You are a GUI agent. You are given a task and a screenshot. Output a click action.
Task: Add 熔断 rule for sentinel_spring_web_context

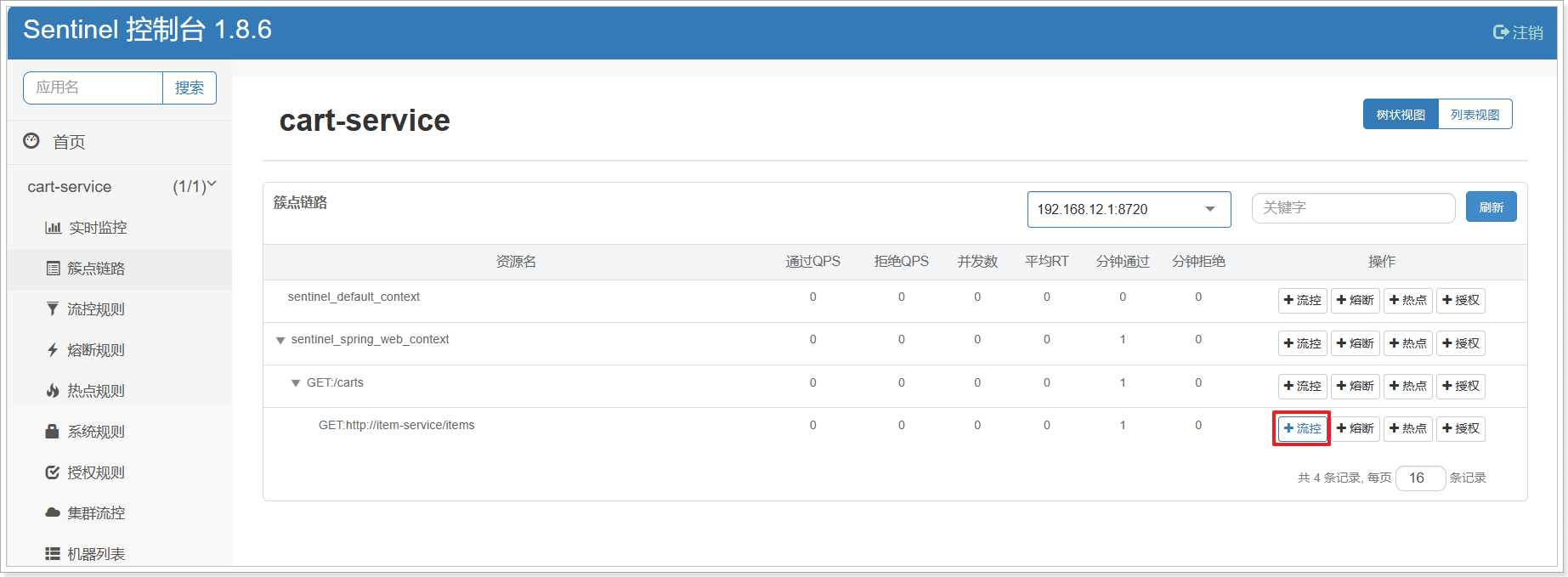(x=1356, y=343)
